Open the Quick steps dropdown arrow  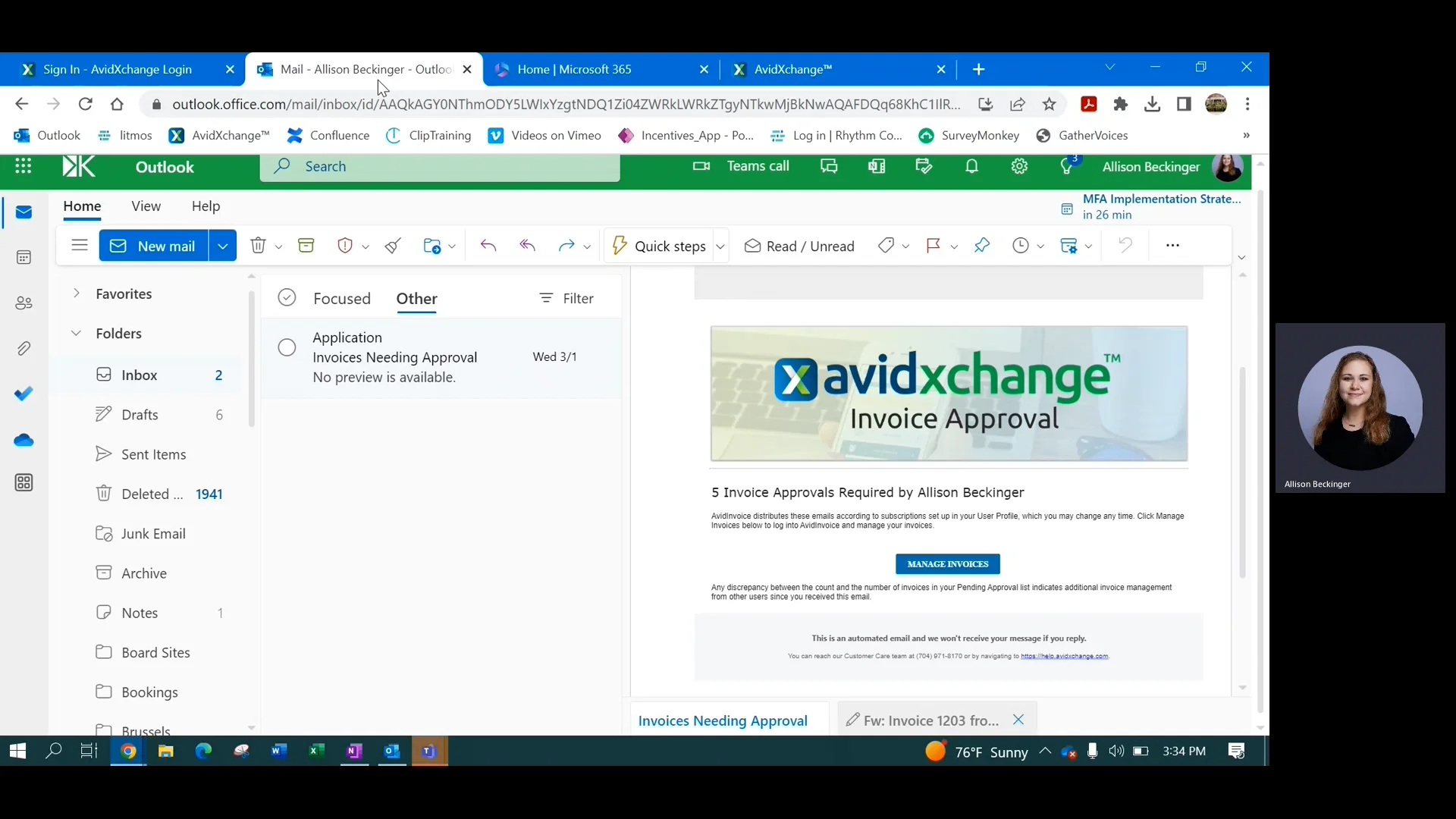(x=720, y=246)
